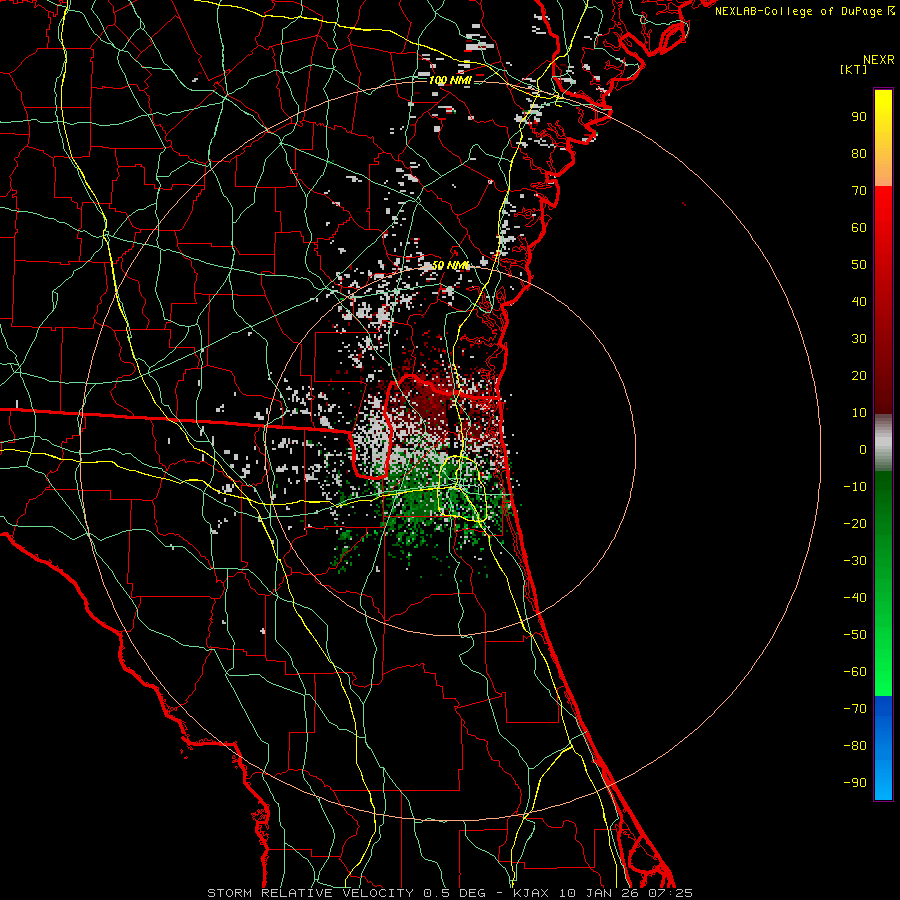The width and height of the screenshot is (900, 900).
Task: Click the -80 tick label on velocity scale
Action: [x=855, y=746]
